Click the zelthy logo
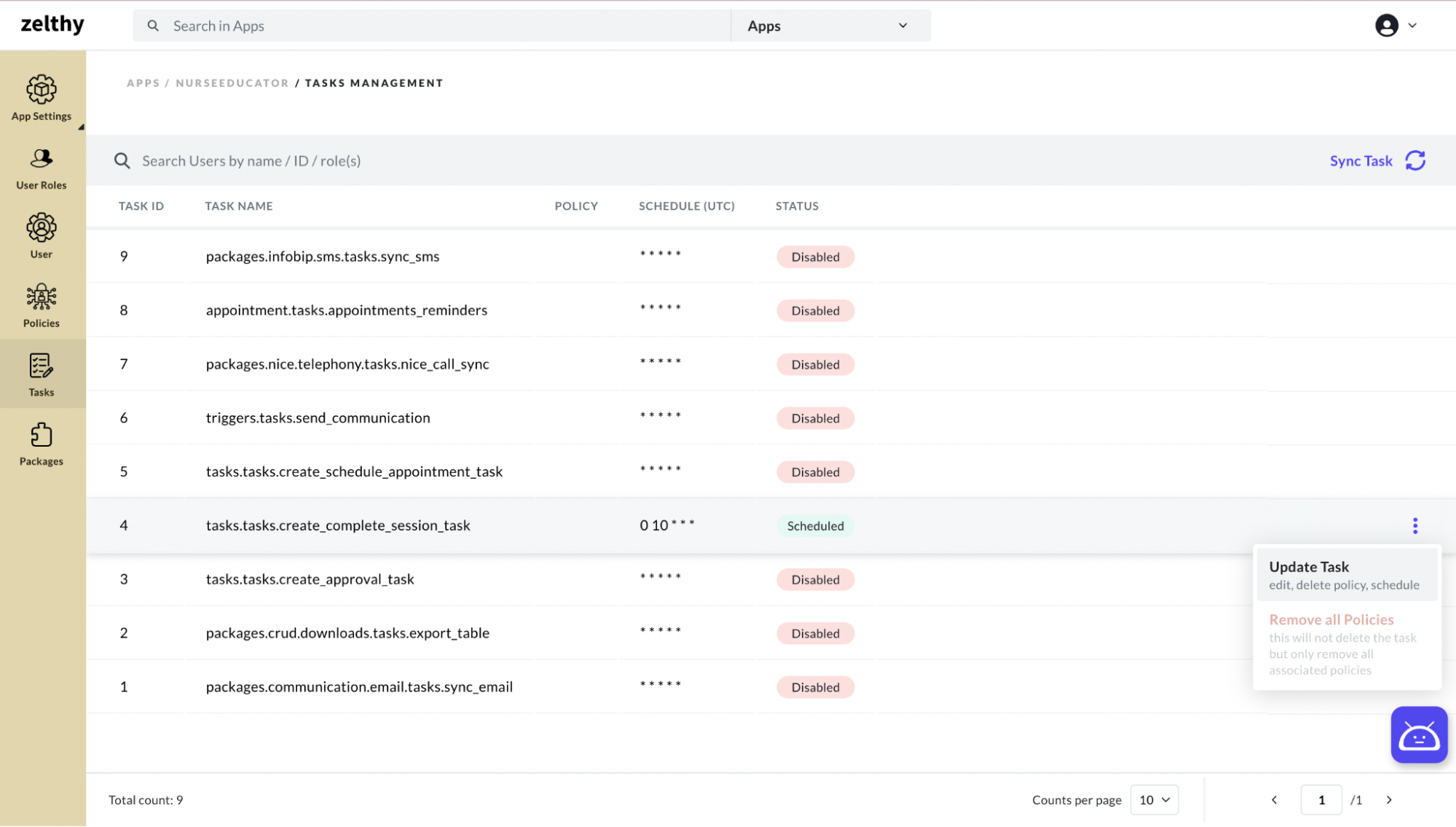The width and height of the screenshot is (1456, 827). tap(52, 25)
